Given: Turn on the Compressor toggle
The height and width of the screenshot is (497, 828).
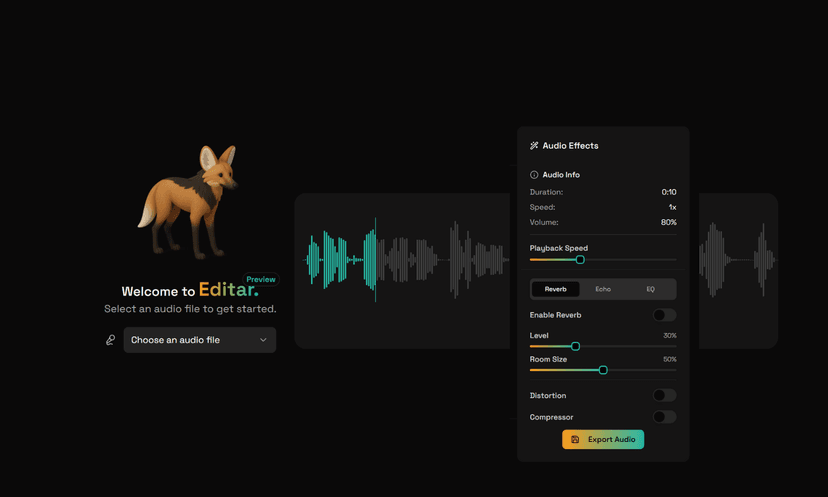Looking at the screenshot, I should tap(664, 417).
